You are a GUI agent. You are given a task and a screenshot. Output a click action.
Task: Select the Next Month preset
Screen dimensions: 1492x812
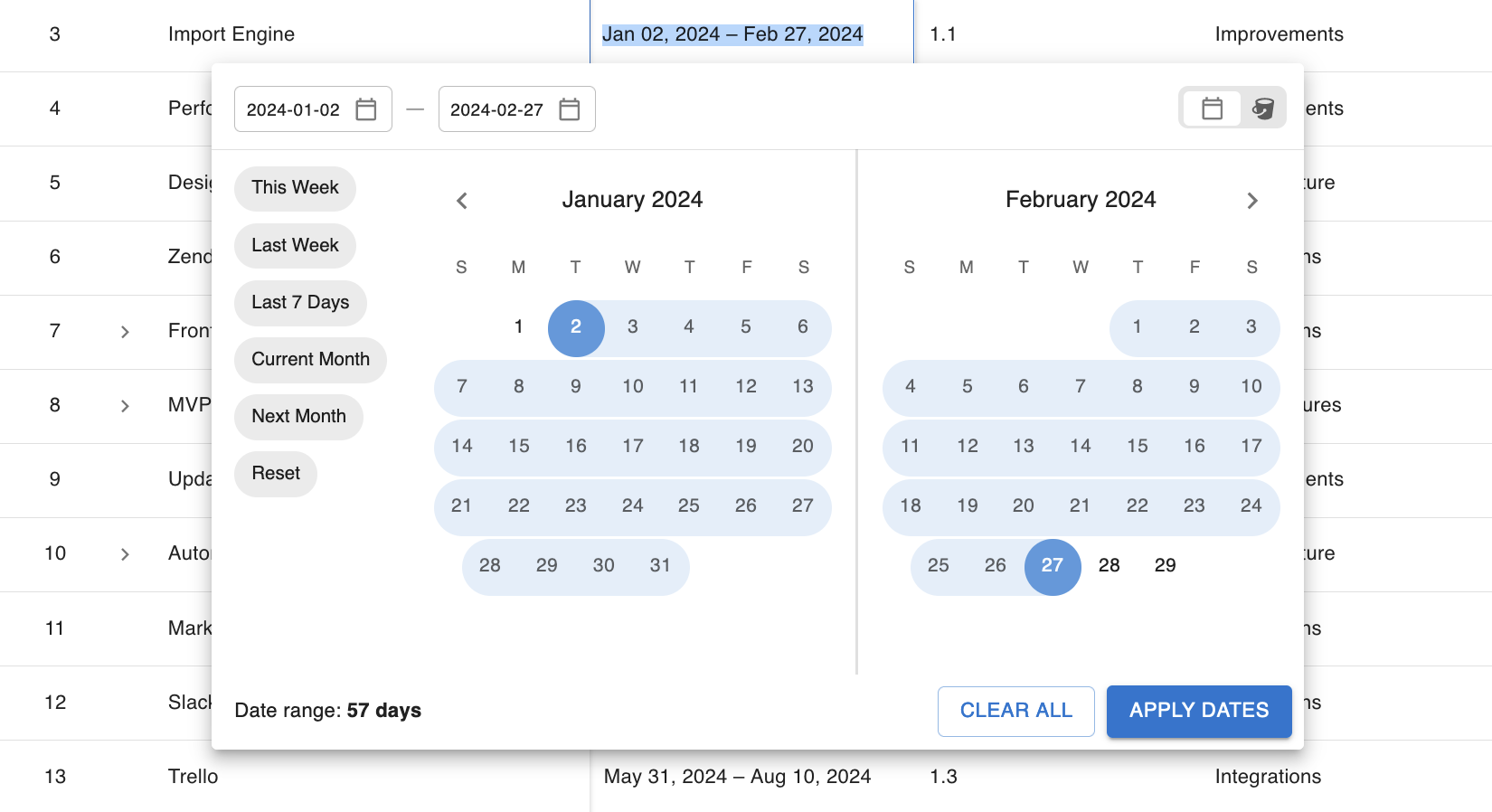coord(298,417)
